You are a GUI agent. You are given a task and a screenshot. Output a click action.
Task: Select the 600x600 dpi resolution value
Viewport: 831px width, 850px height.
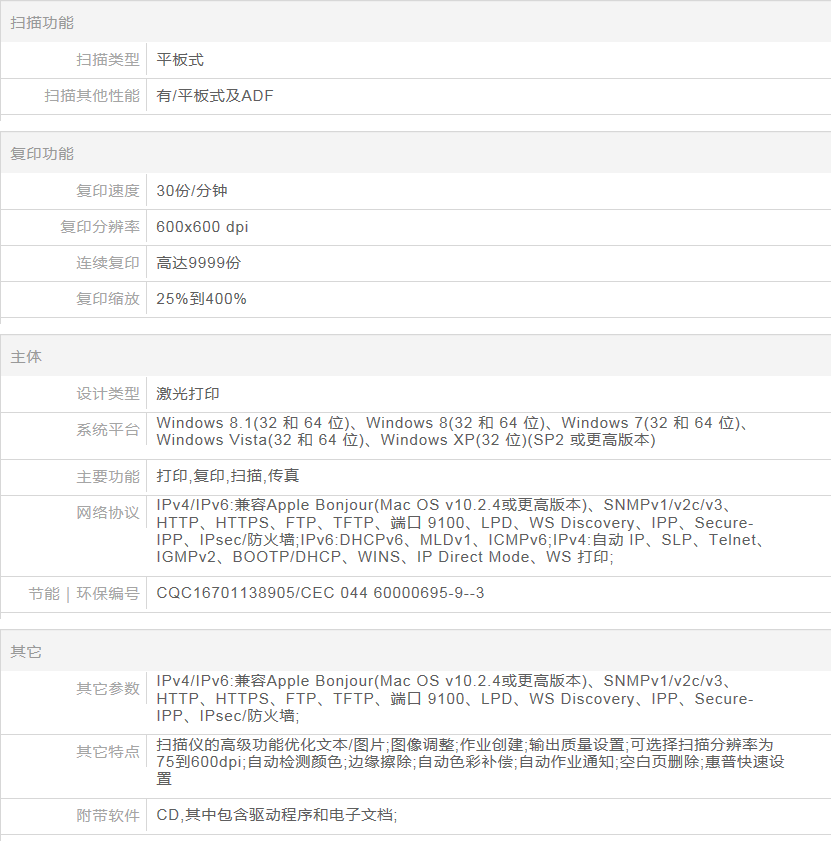tap(202, 227)
